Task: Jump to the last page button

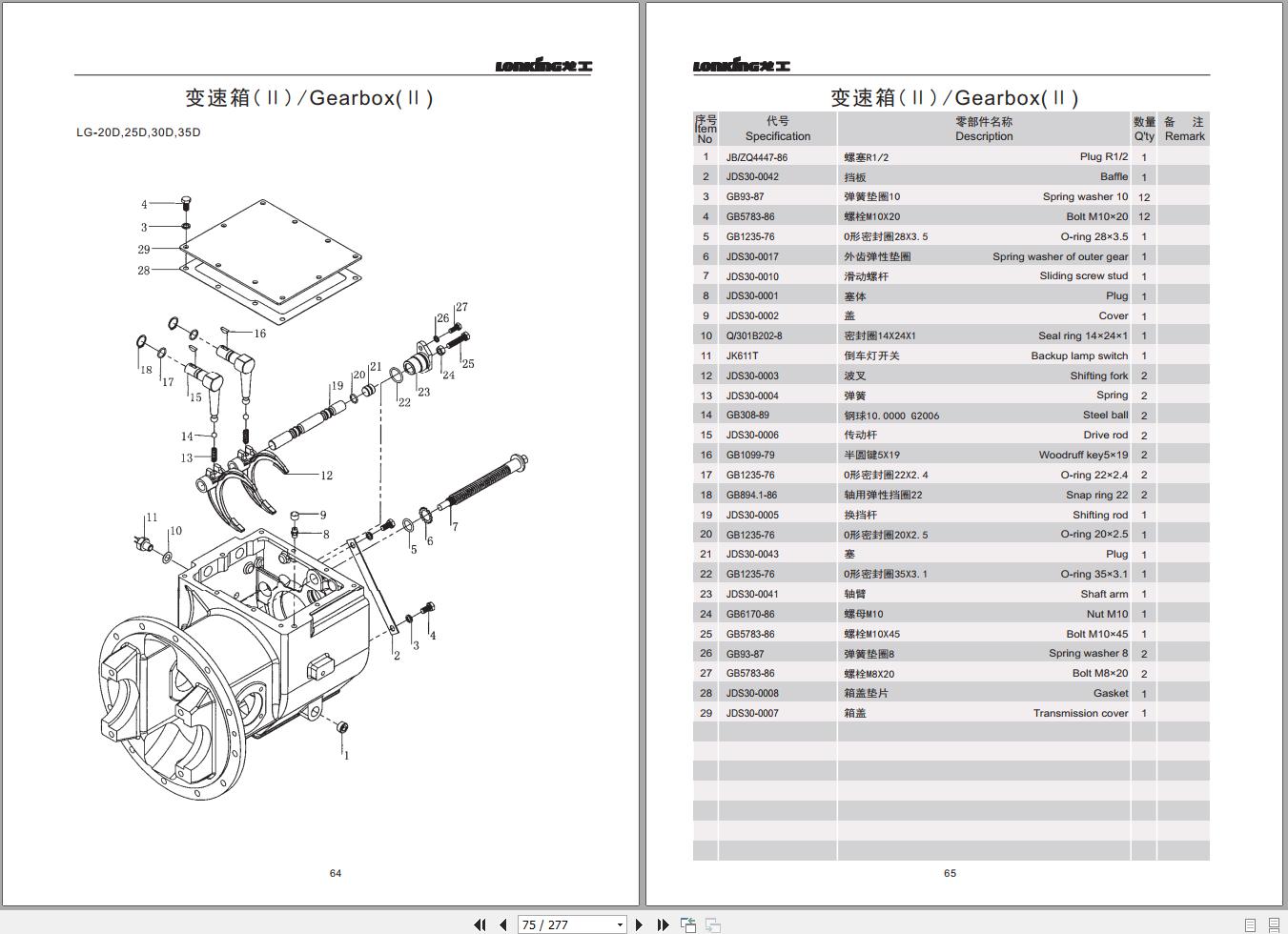Action: 663,924
